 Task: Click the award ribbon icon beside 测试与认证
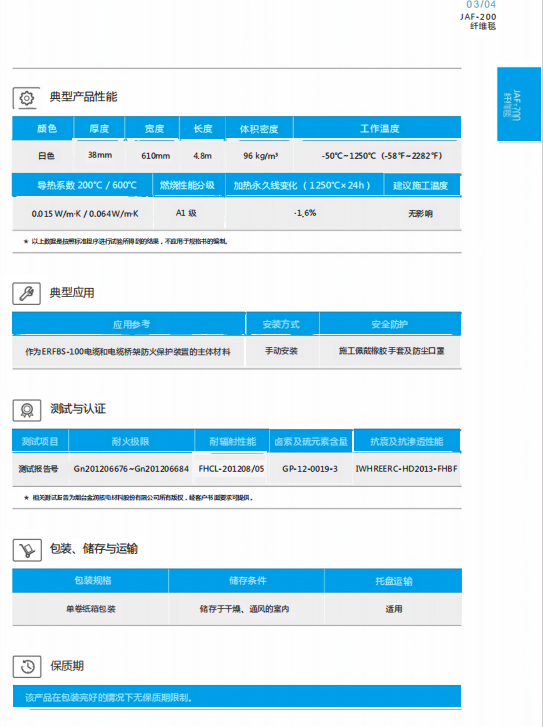pos(27,410)
